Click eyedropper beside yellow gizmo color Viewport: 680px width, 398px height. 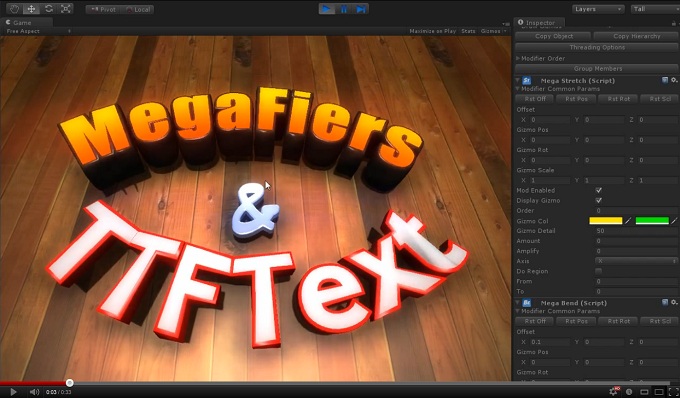pyautogui.click(x=628, y=221)
